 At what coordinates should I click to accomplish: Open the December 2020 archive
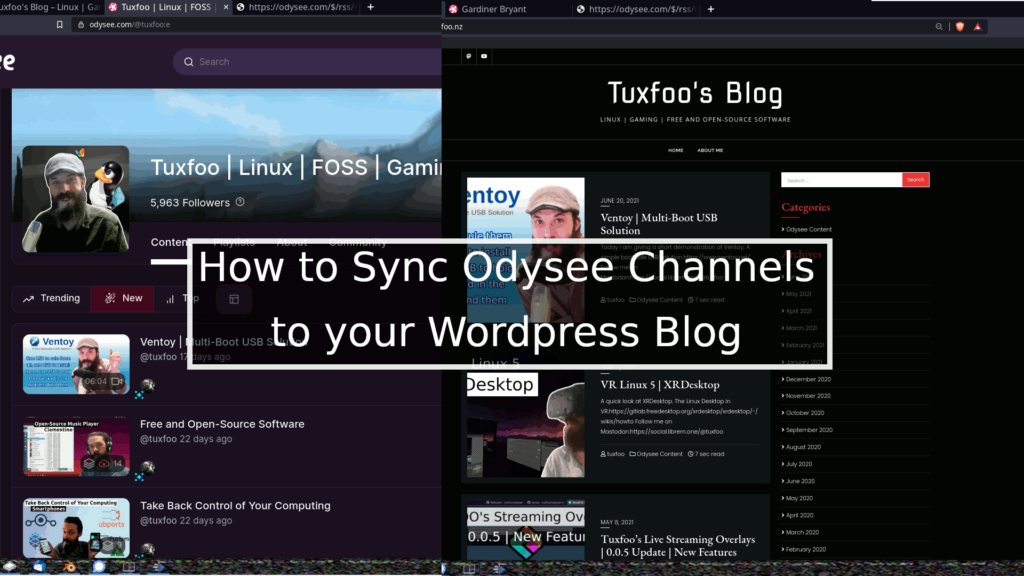(808, 379)
